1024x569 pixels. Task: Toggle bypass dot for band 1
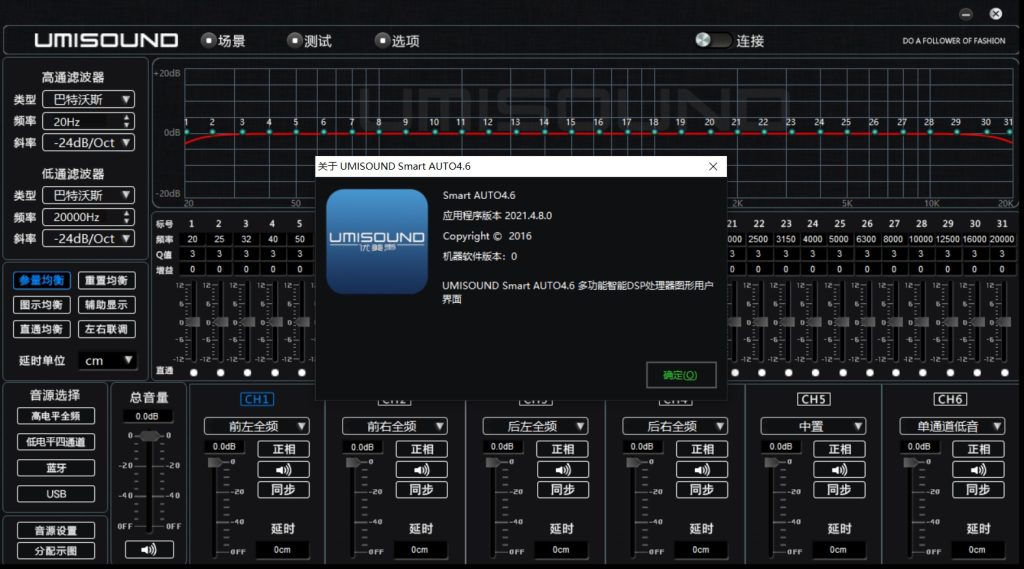(193, 373)
